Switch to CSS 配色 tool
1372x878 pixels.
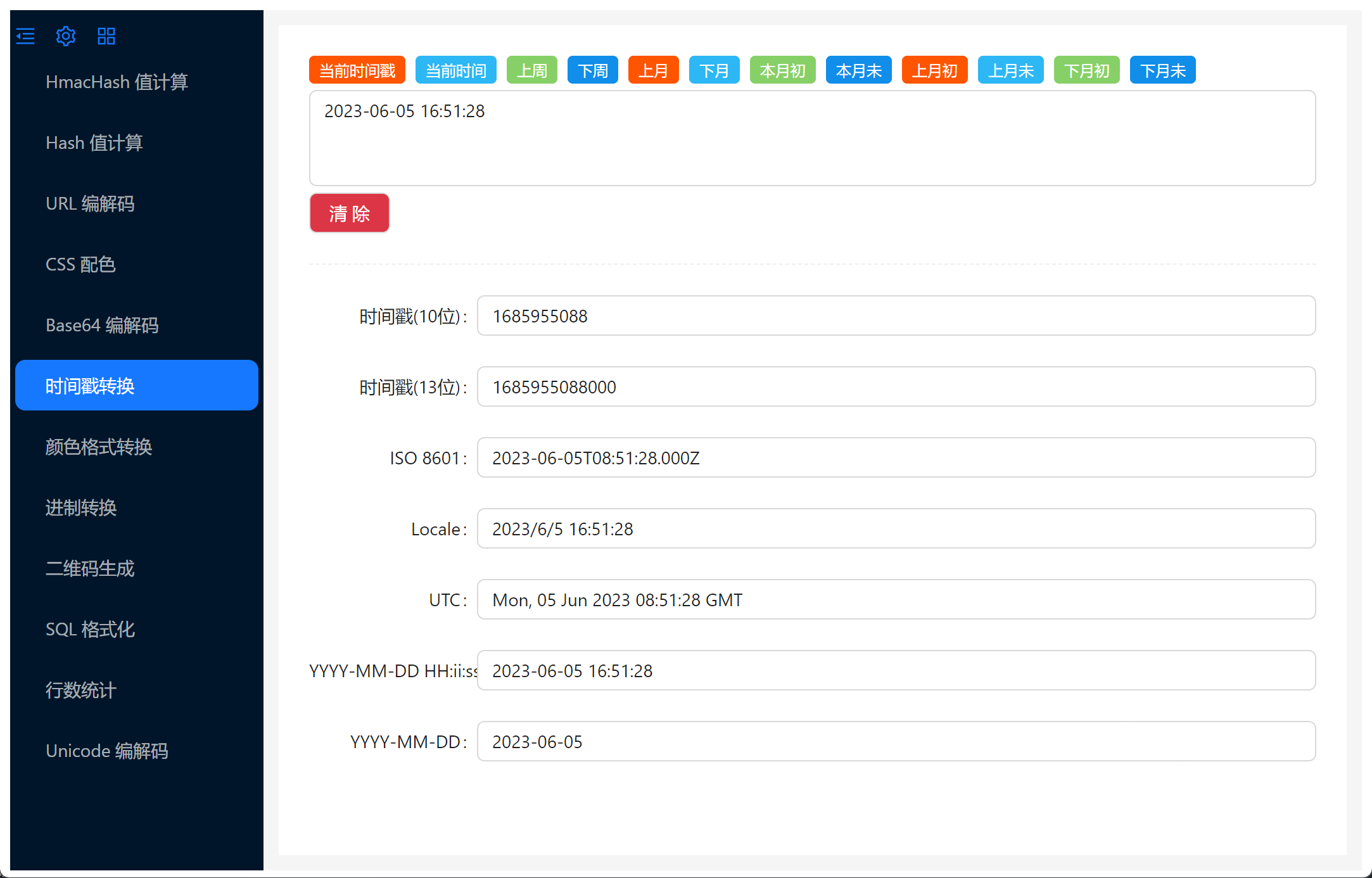point(80,264)
